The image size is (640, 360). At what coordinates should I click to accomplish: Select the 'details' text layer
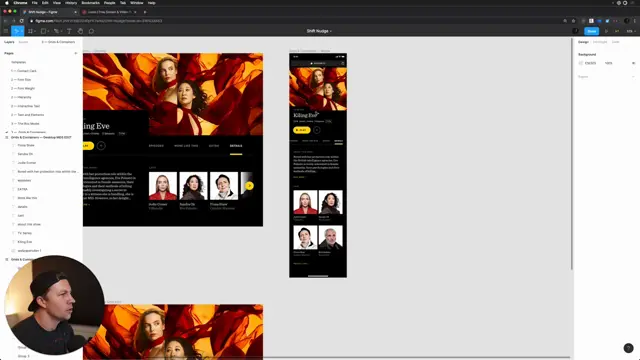pos(22,207)
